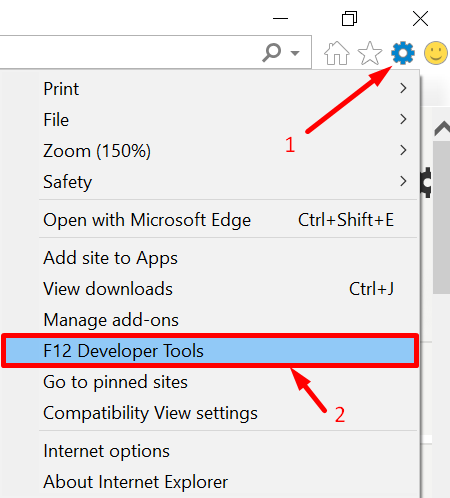Expand the Safety submenu chevron
450x498 pixels.
point(403,181)
